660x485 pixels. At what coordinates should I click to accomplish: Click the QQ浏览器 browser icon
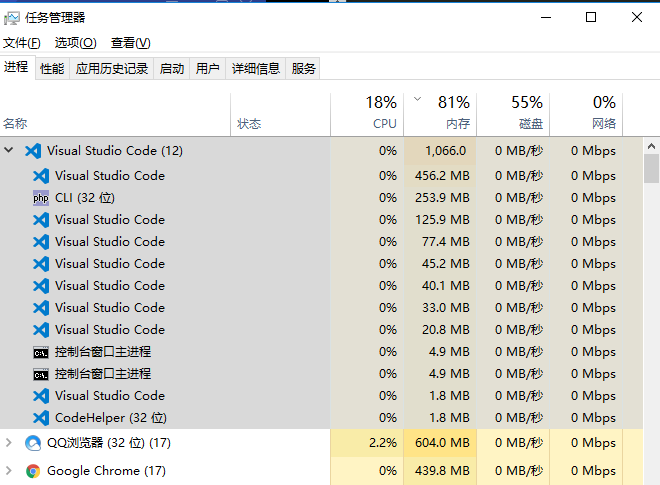tap(33, 443)
